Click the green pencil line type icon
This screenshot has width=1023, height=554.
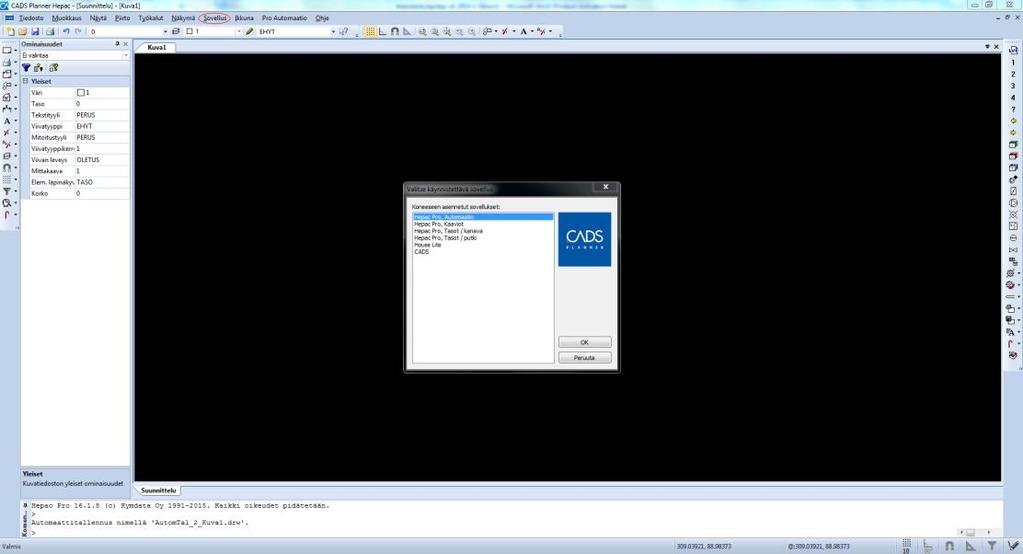point(250,31)
